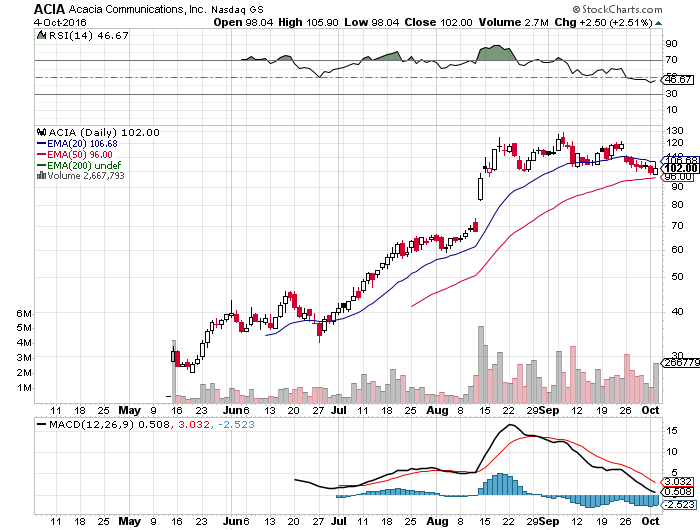This screenshot has width=700, height=530.
Task: Select the black MACD line swatch in legend
Action: tap(42, 424)
